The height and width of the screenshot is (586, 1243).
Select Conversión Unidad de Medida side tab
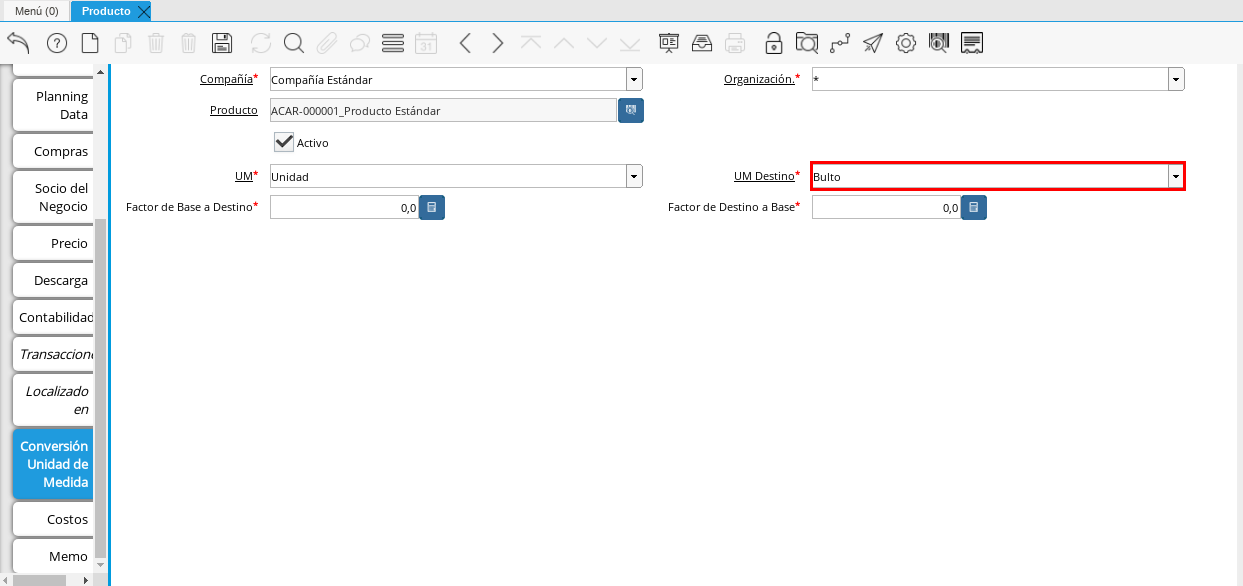[53, 464]
